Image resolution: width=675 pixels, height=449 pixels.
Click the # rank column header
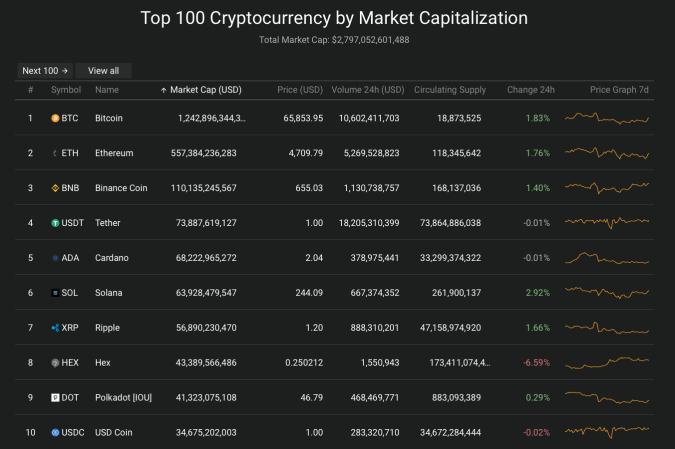[31, 90]
